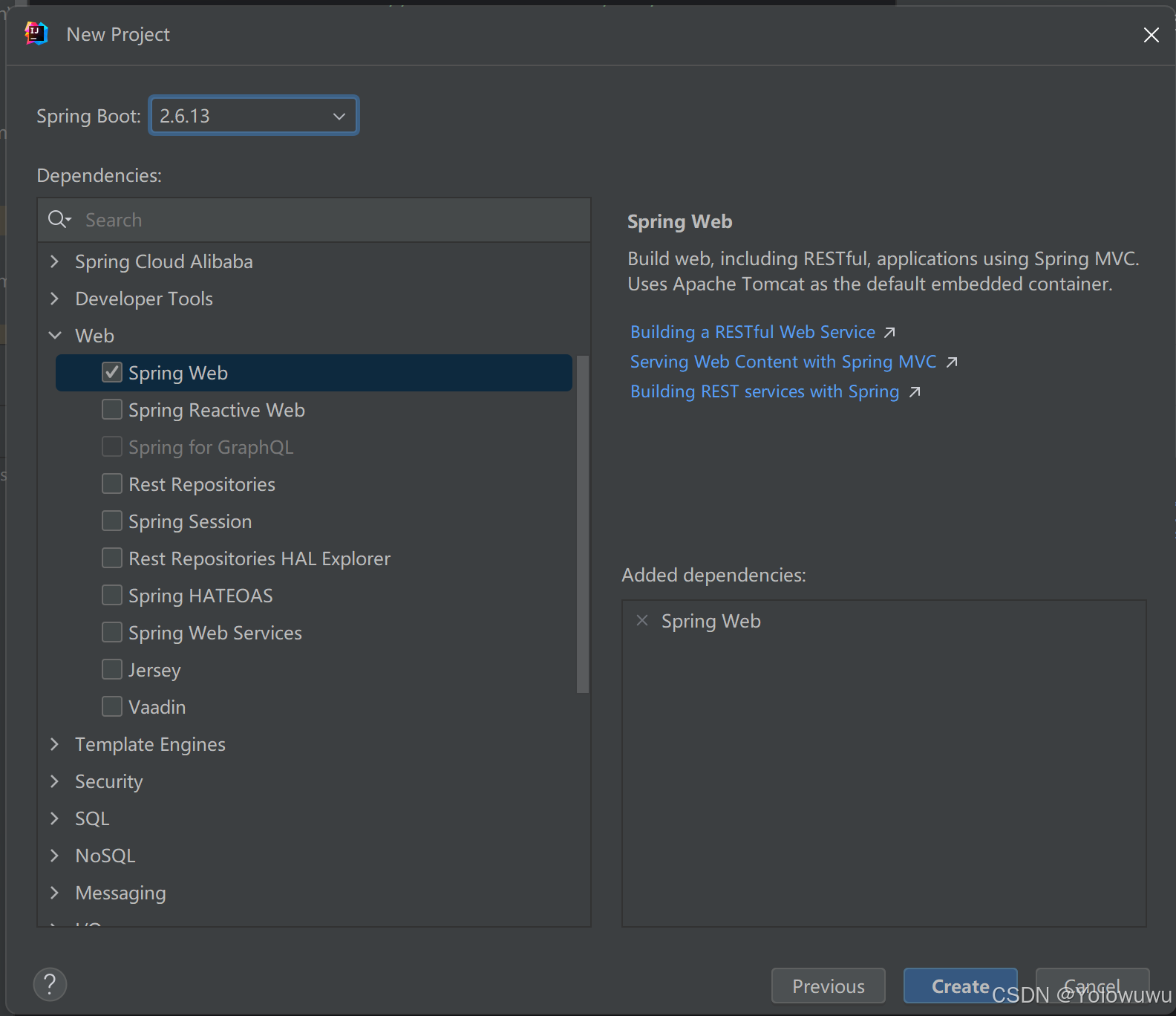This screenshot has width=1176, height=1016.
Task: Click external link arrow beside Building REST services
Action: pyautogui.click(x=915, y=392)
